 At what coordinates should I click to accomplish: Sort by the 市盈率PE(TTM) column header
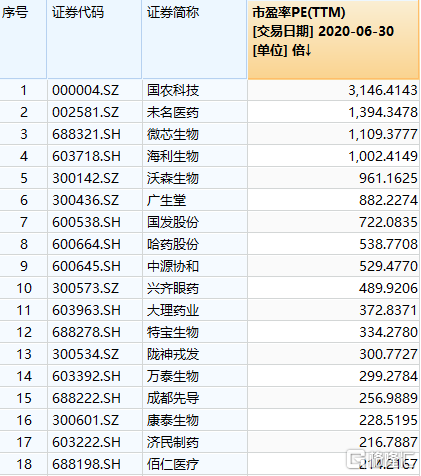click(x=333, y=39)
